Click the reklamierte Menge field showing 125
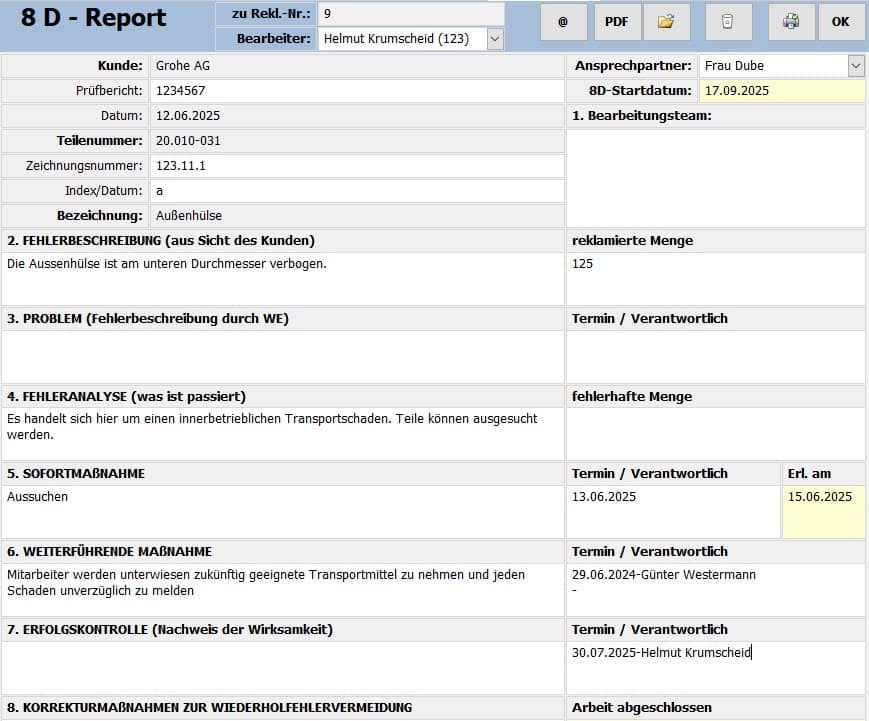Viewport: 869px width, 721px height. pos(715,278)
